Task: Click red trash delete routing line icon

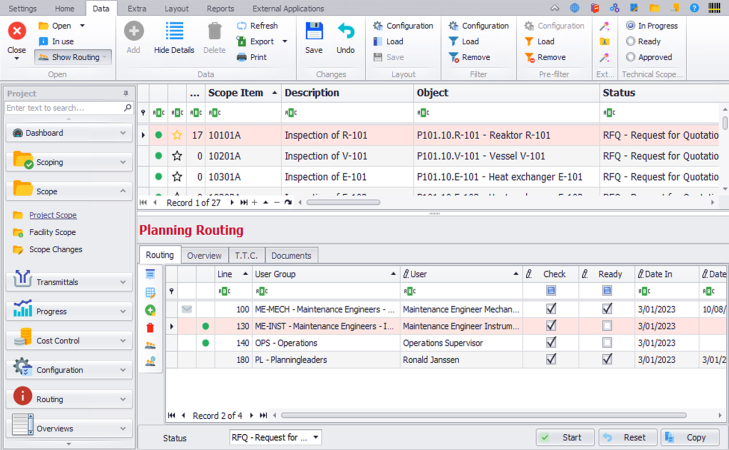Action: pyautogui.click(x=150, y=328)
